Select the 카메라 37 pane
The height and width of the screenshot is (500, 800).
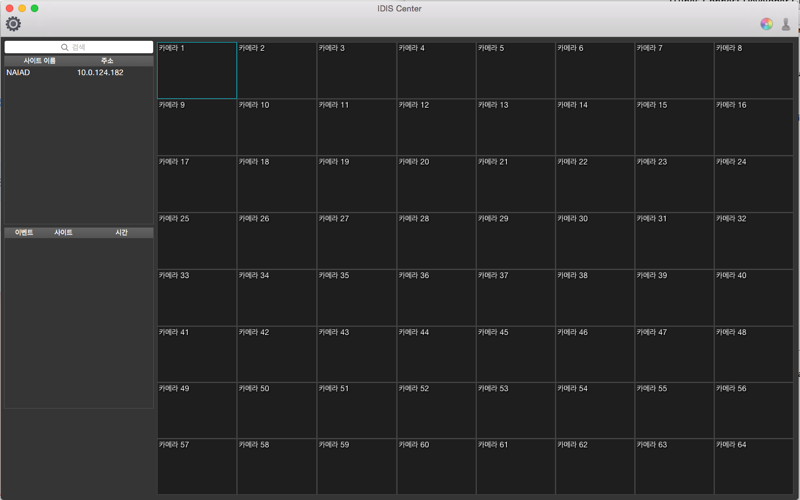[515, 297]
